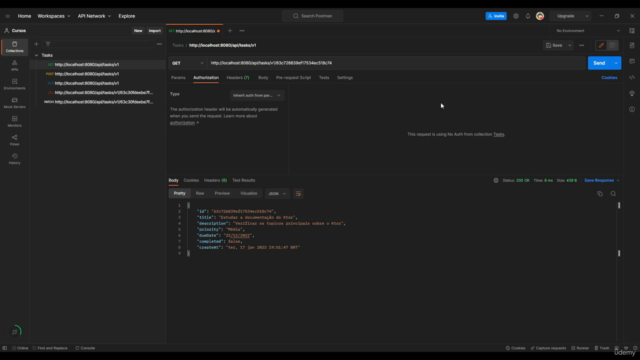Click the Search Postman field
The image size is (640, 360).
(x=313, y=16)
